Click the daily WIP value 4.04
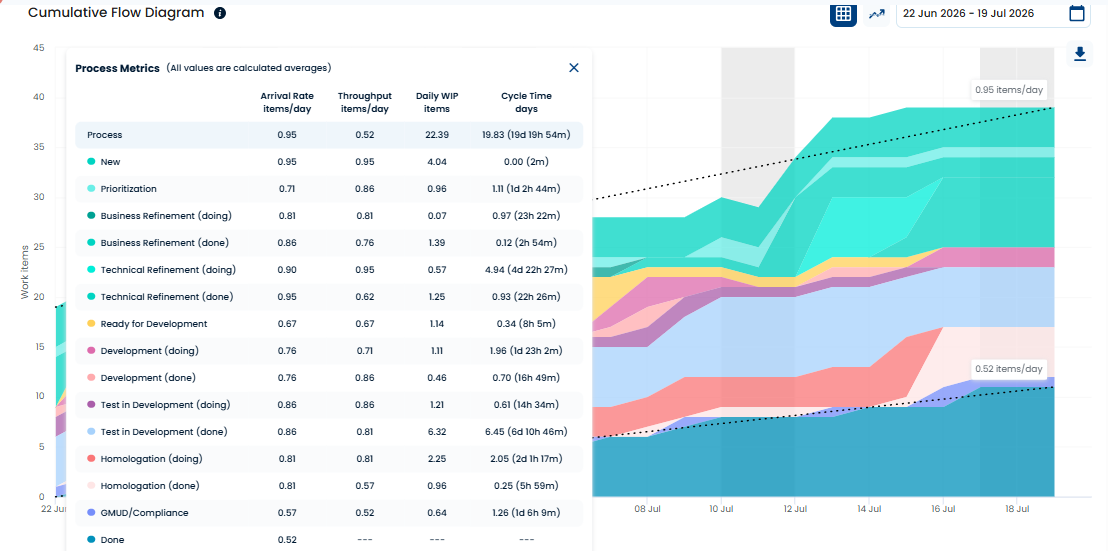1108x551 pixels. pyautogui.click(x=437, y=162)
